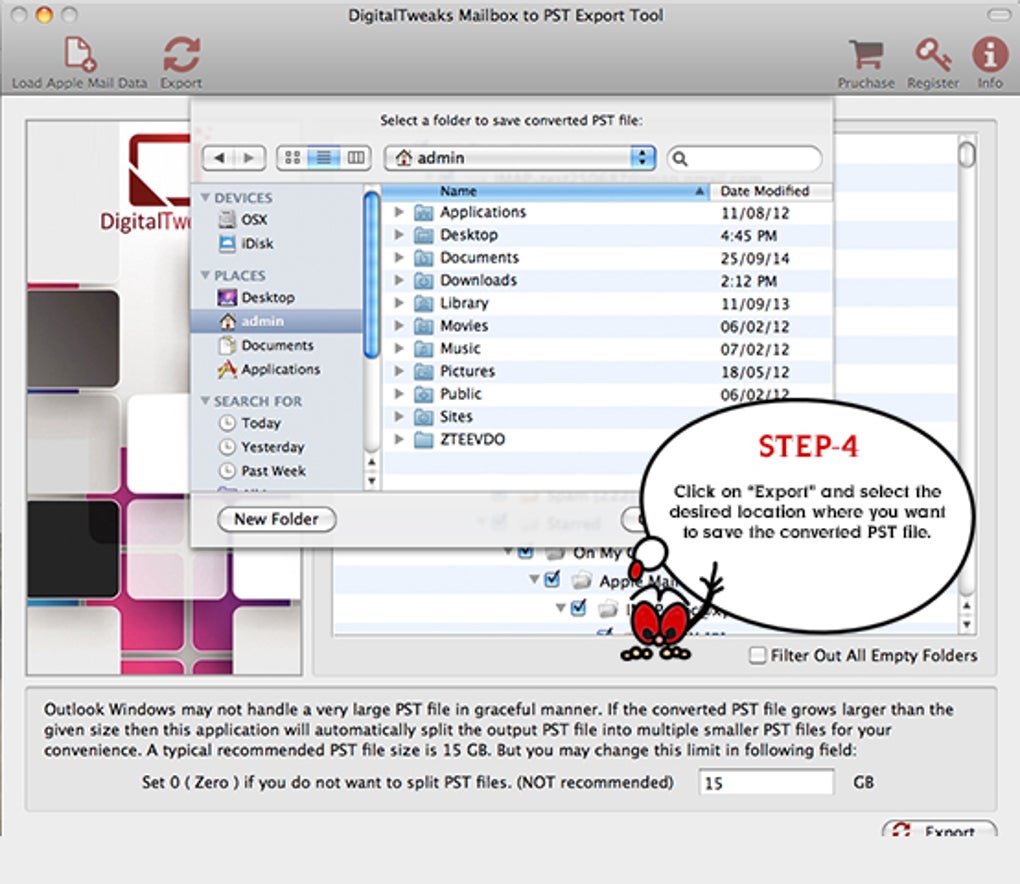Expand the Movies folder triangle
This screenshot has width=1020, height=884.
399,326
